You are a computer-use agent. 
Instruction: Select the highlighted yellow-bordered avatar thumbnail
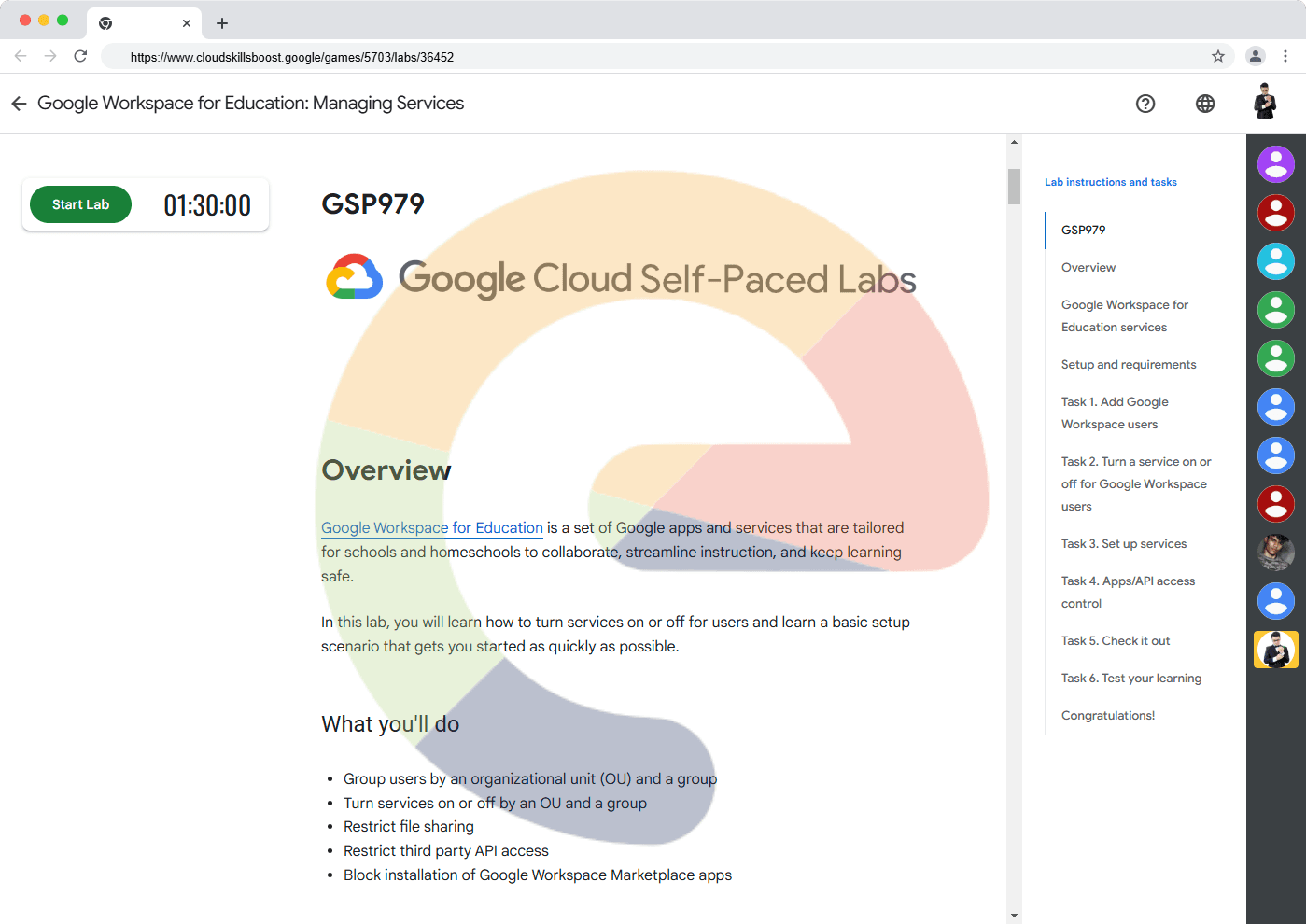pyautogui.click(x=1275, y=650)
